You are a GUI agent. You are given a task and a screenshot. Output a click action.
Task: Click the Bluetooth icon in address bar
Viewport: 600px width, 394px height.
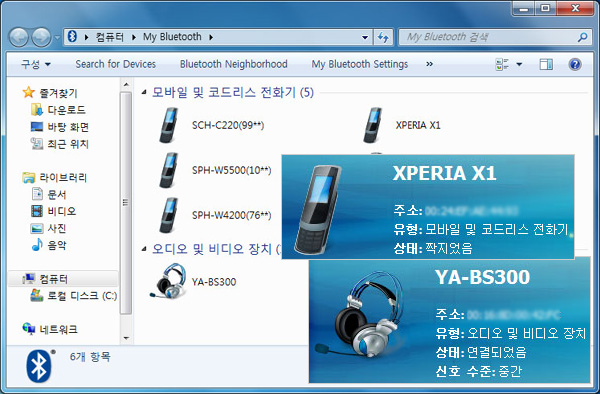pos(72,37)
